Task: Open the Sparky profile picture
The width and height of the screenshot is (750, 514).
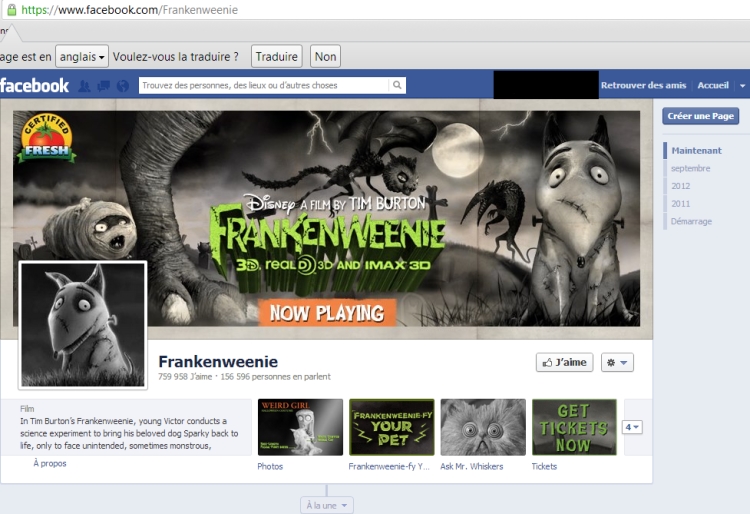Action: click(x=83, y=325)
